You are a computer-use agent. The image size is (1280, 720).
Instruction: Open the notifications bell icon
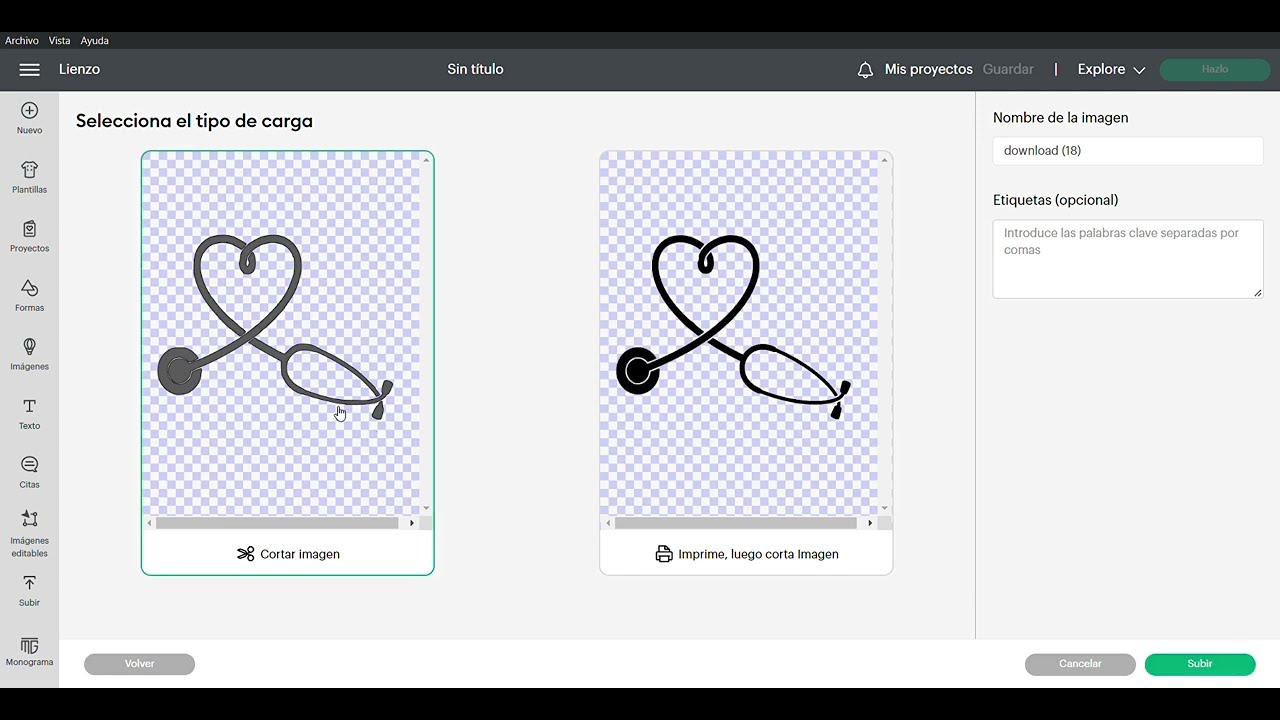865,70
